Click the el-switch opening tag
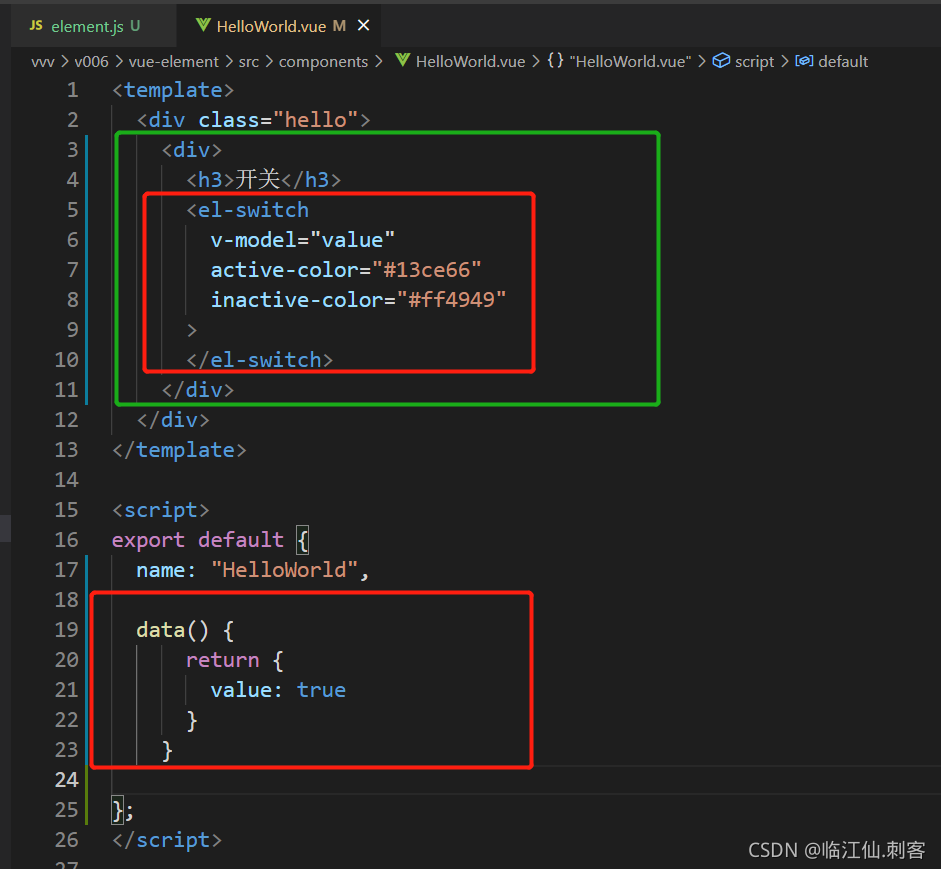Image resolution: width=941 pixels, height=869 pixels. point(247,210)
